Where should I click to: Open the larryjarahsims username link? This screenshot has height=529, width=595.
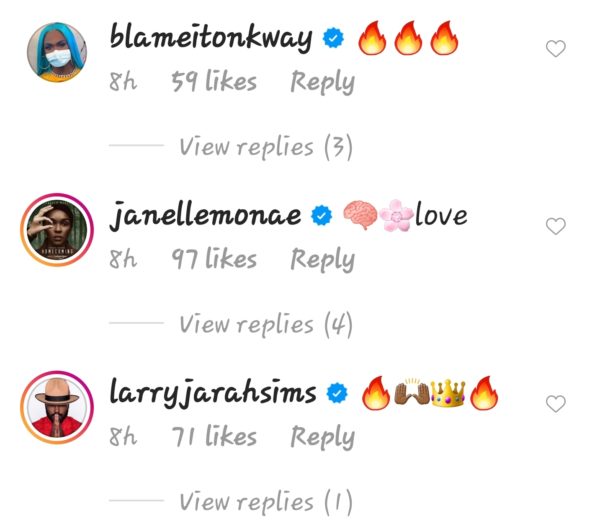point(213,393)
